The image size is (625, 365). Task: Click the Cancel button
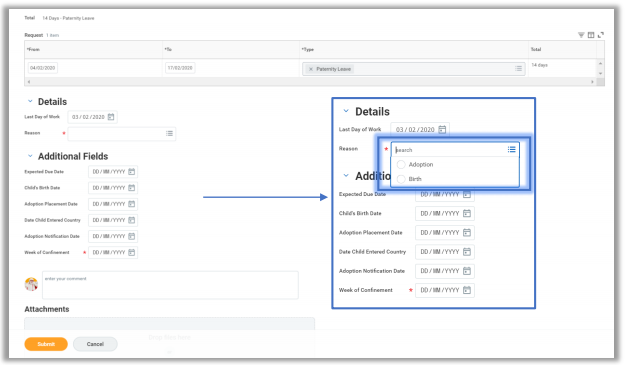(95, 344)
